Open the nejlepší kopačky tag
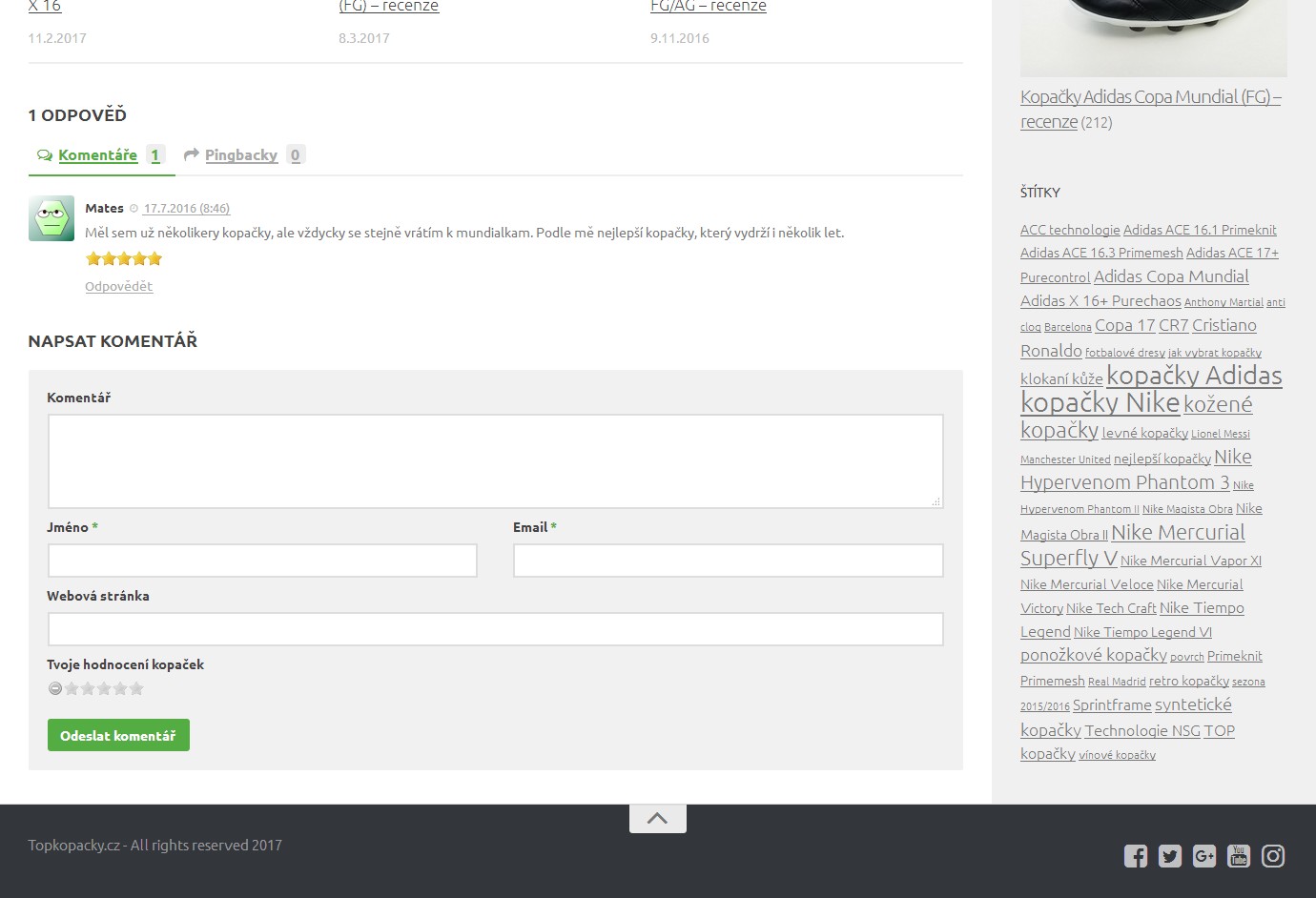 tap(1162, 459)
